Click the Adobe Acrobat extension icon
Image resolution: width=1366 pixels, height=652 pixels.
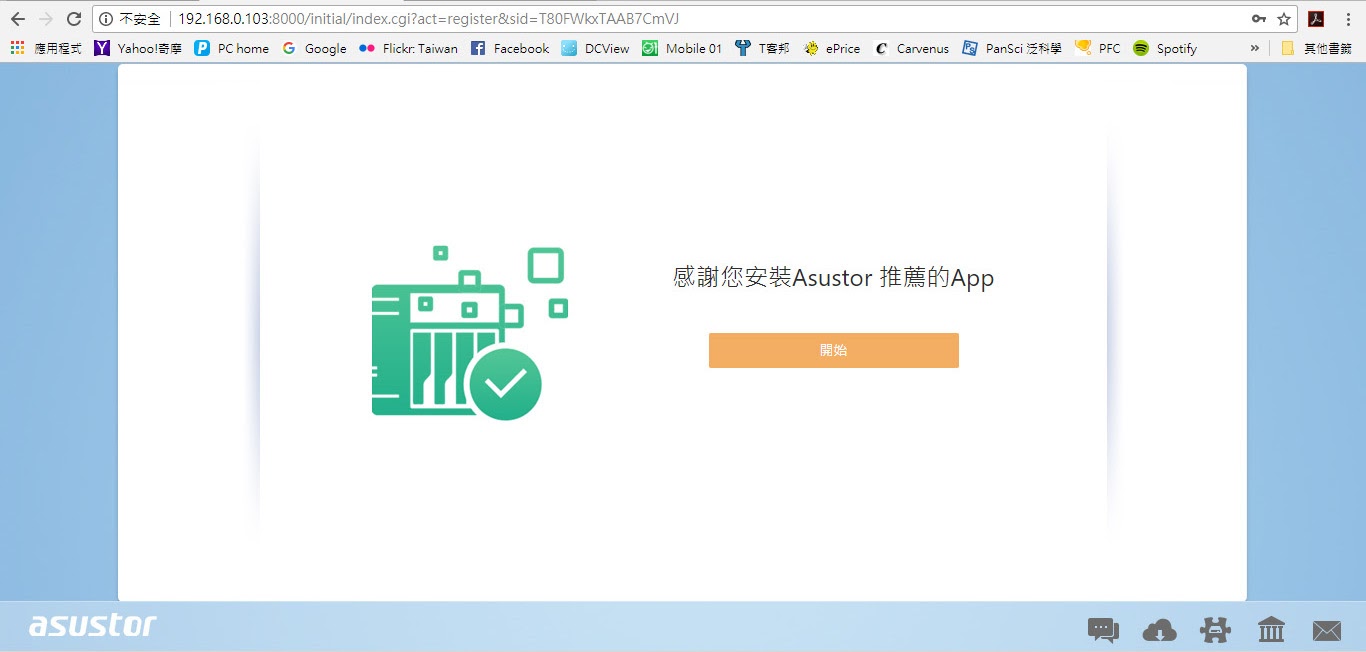coord(1316,19)
